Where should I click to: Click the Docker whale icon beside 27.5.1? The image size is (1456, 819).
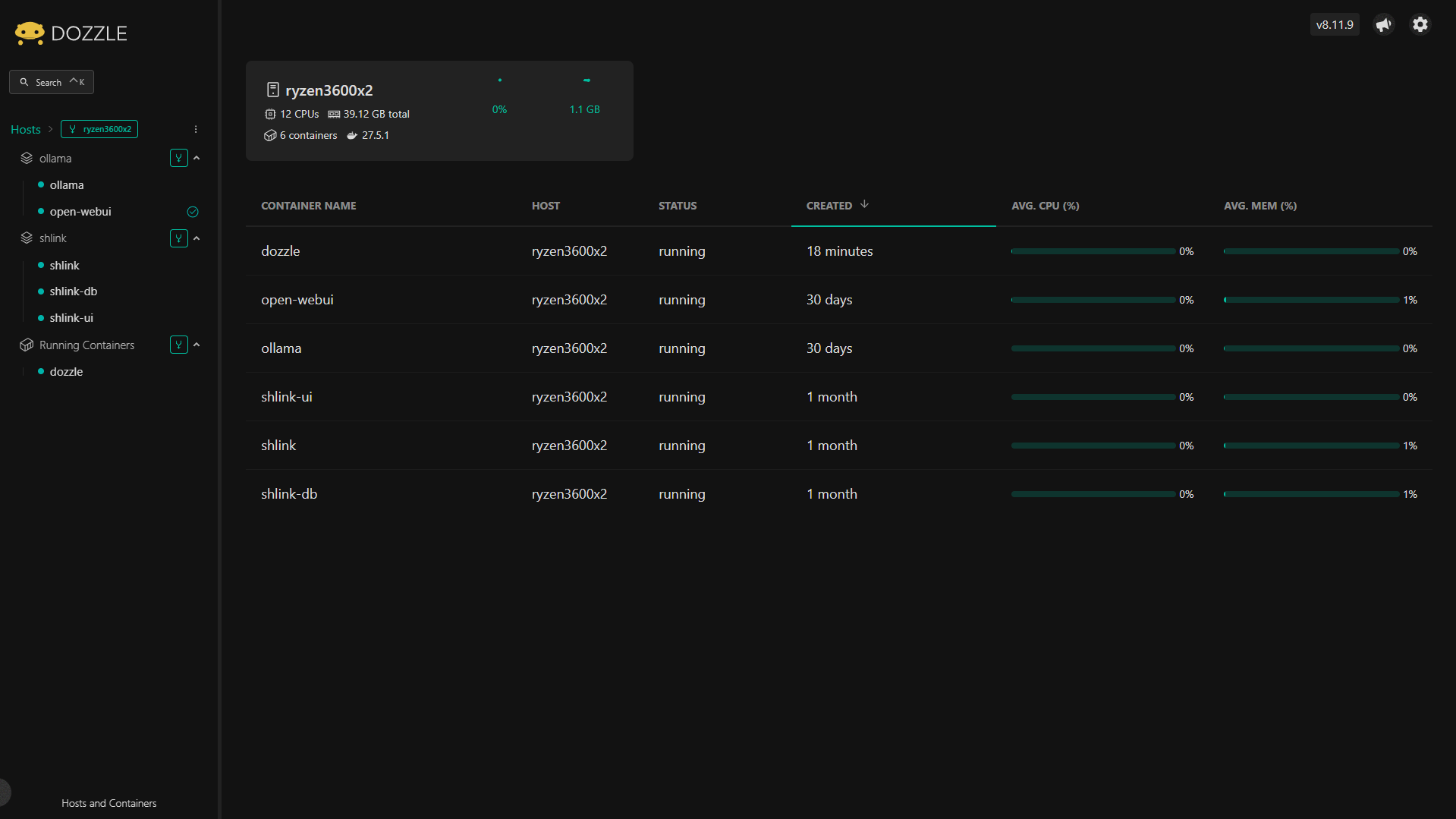(x=352, y=135)
